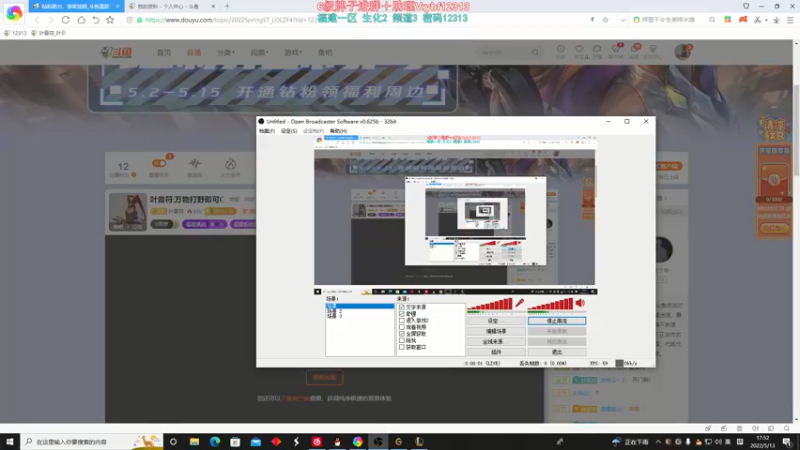Image resolution: width=800 pixels, height=450 pixels.
Task: Click the douyu.com address bar URL
Action: pyautogui.click(x=230, y=20)
